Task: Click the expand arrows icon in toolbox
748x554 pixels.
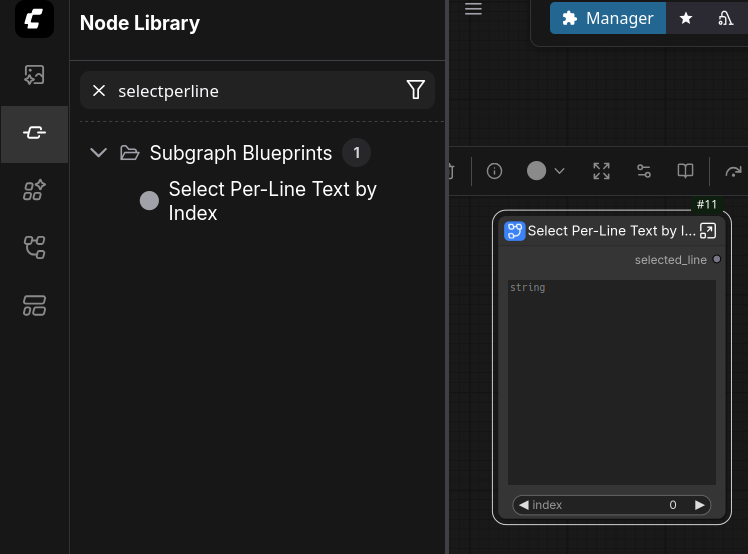Action: (x=601, y=171)
